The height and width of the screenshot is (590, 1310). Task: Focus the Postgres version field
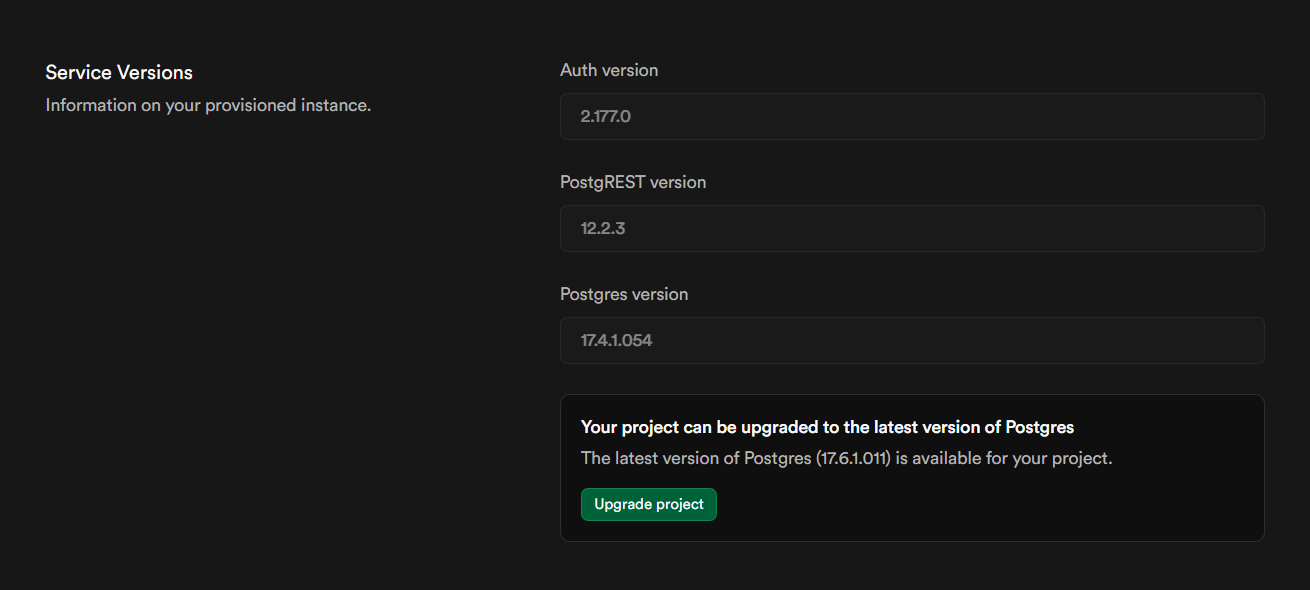tap(911, 341)
